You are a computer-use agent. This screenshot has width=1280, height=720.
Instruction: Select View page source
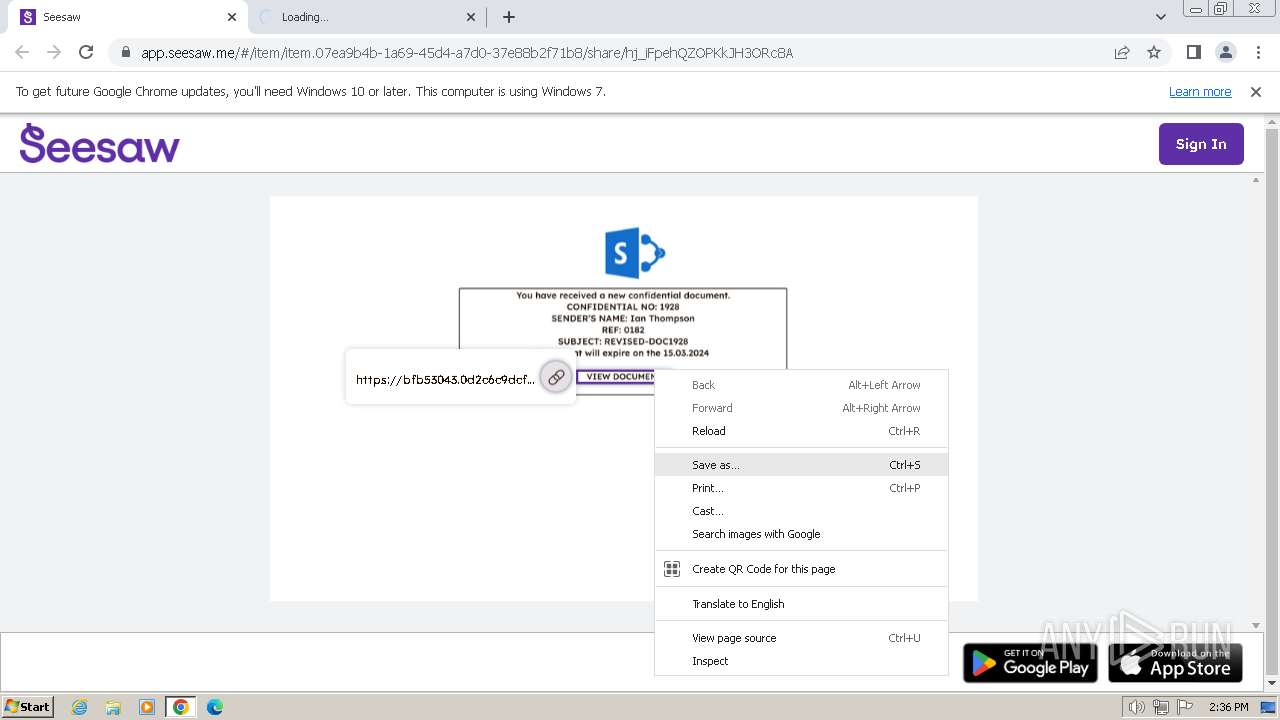pos(801,638)
